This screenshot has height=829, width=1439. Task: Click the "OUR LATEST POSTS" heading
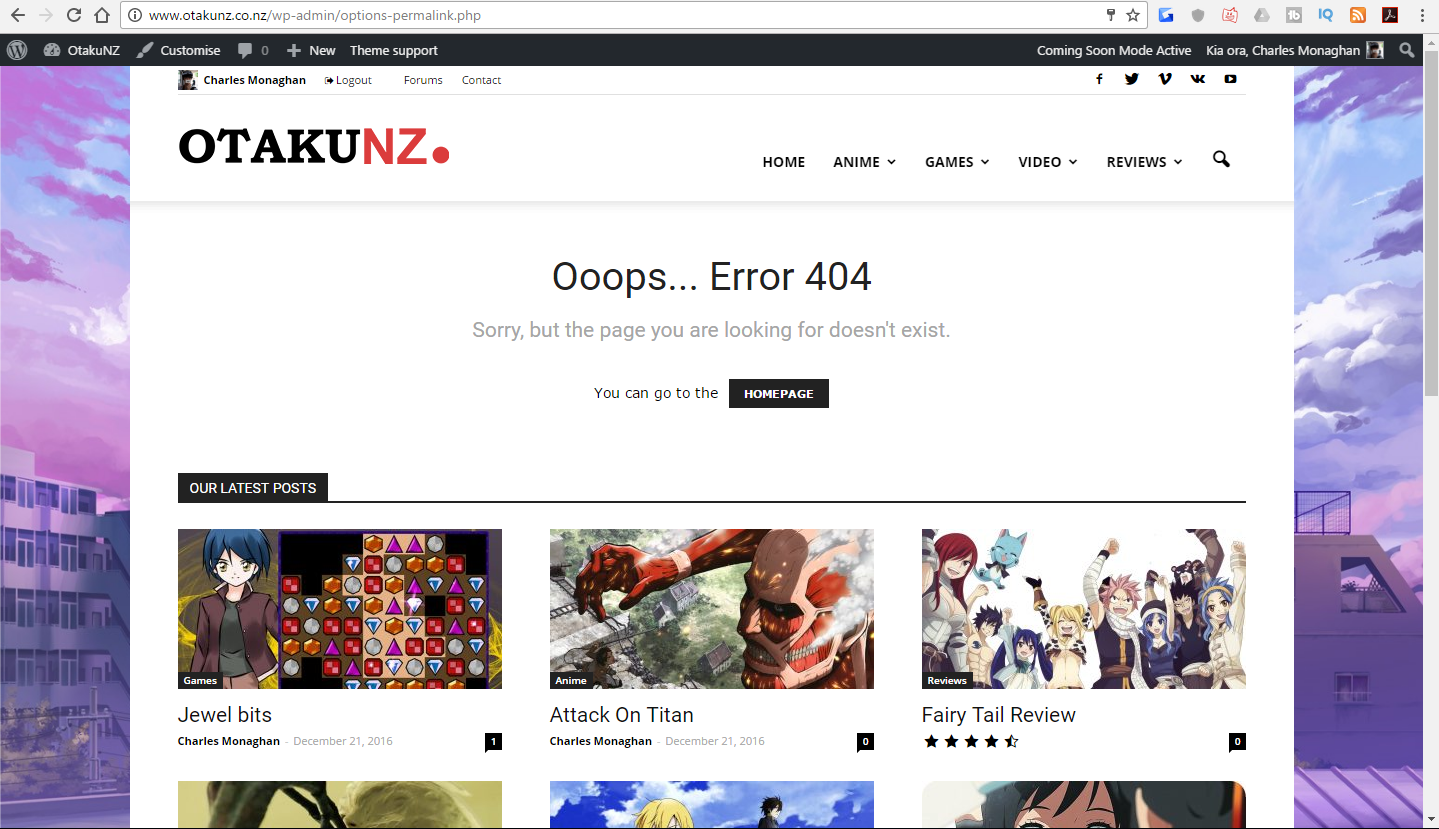click(x=253, y=488)
